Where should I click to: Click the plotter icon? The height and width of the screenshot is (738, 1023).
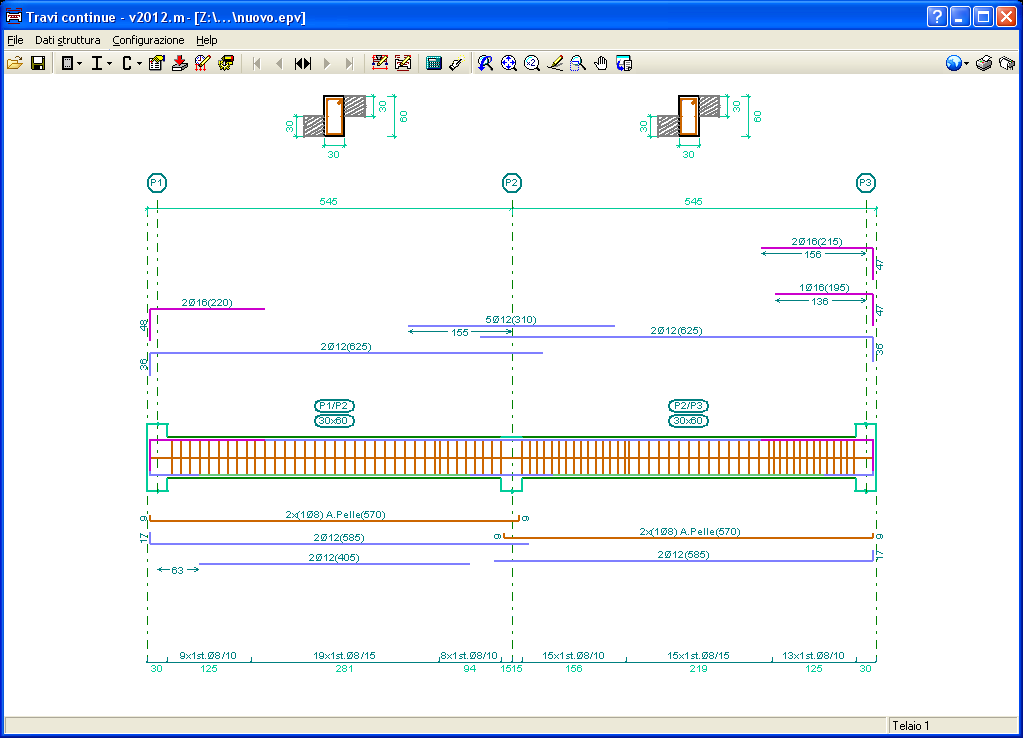(1007, 63)
